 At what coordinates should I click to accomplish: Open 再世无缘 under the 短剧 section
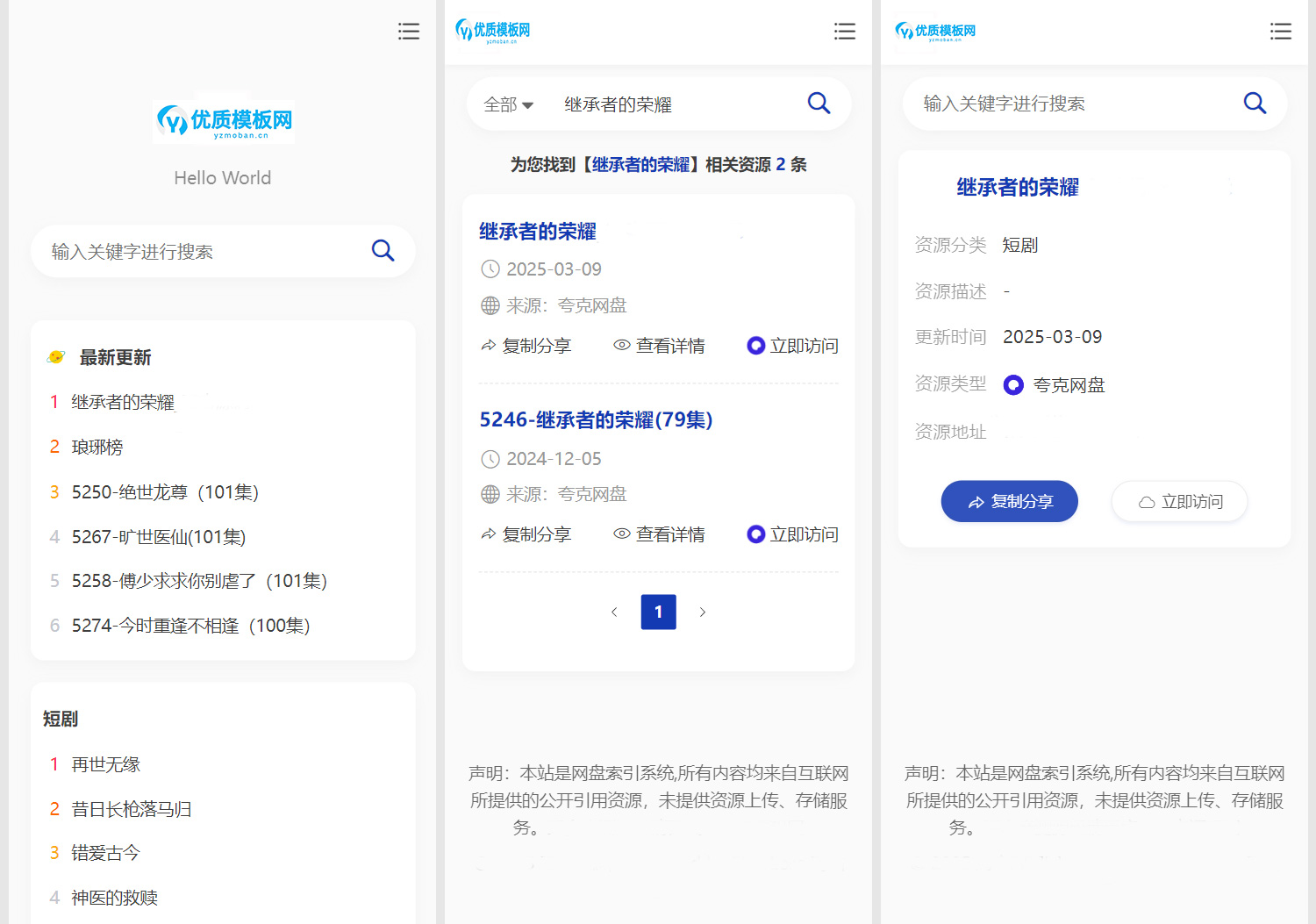click(105, 763)
